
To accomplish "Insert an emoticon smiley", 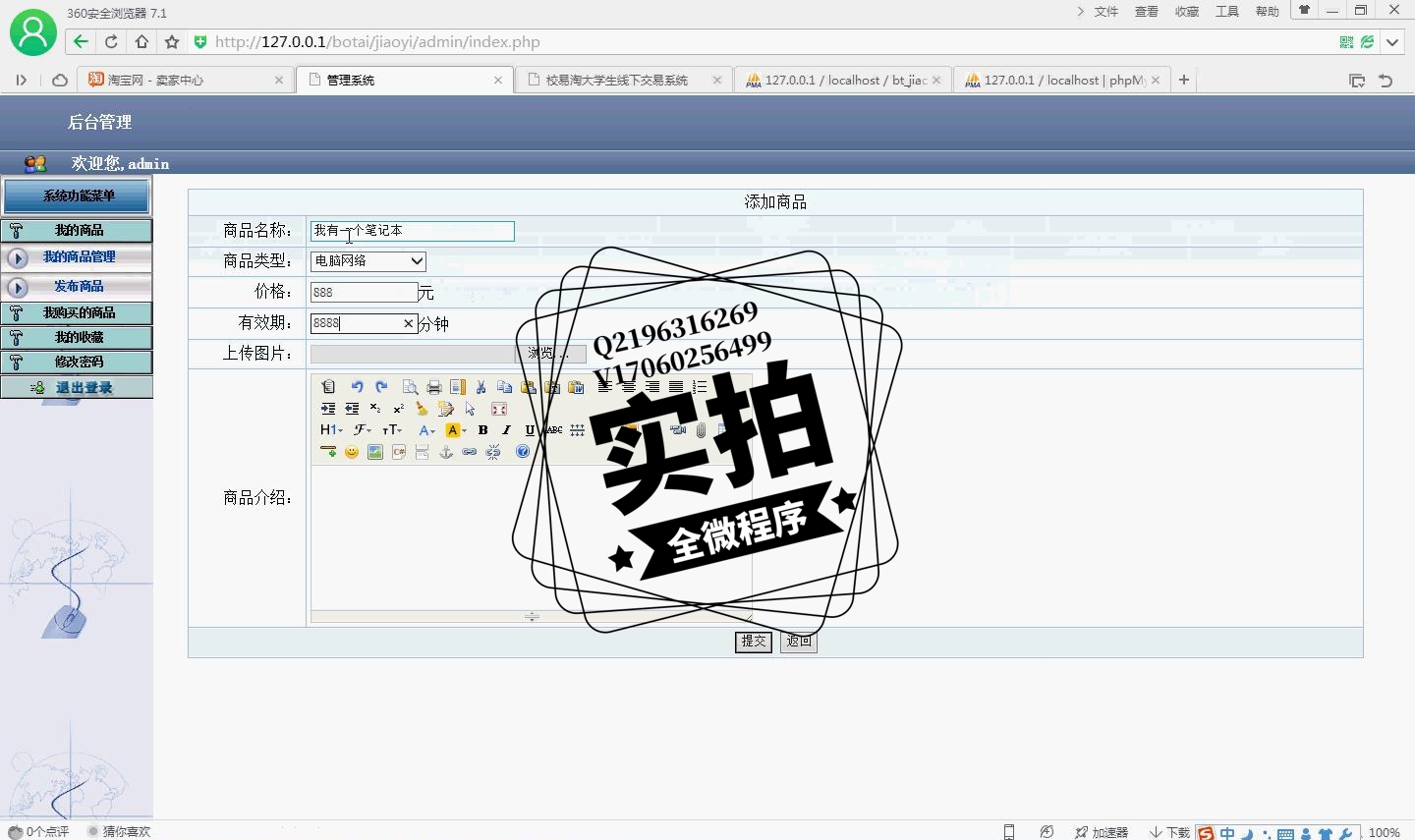I will coord(352,452).
